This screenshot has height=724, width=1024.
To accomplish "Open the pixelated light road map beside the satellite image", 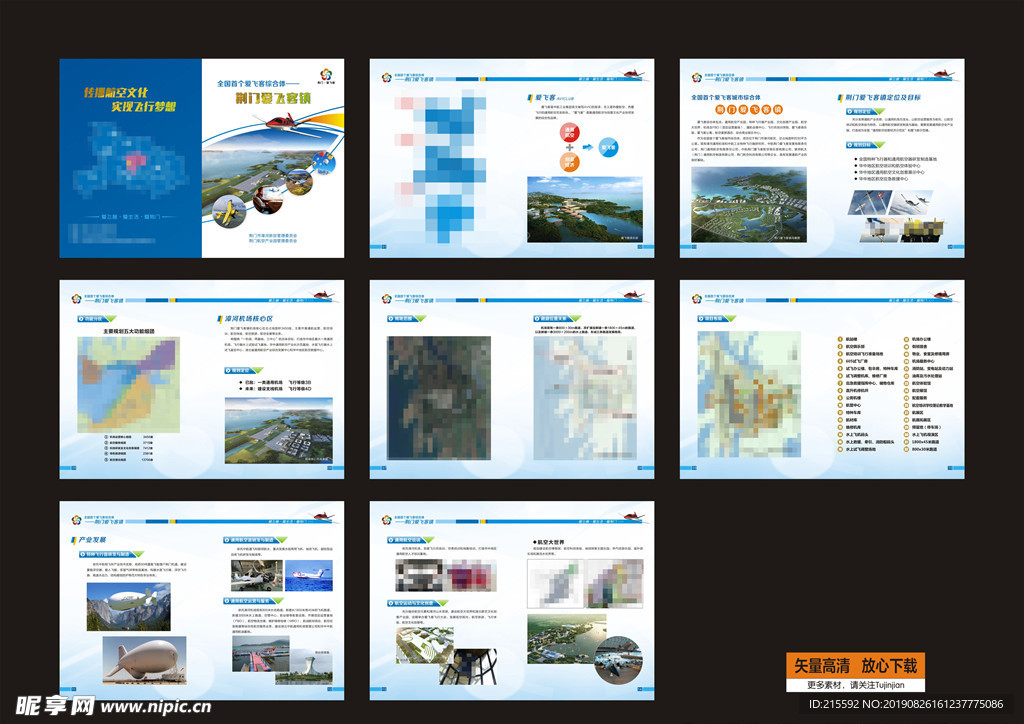I will pos(584,398).
